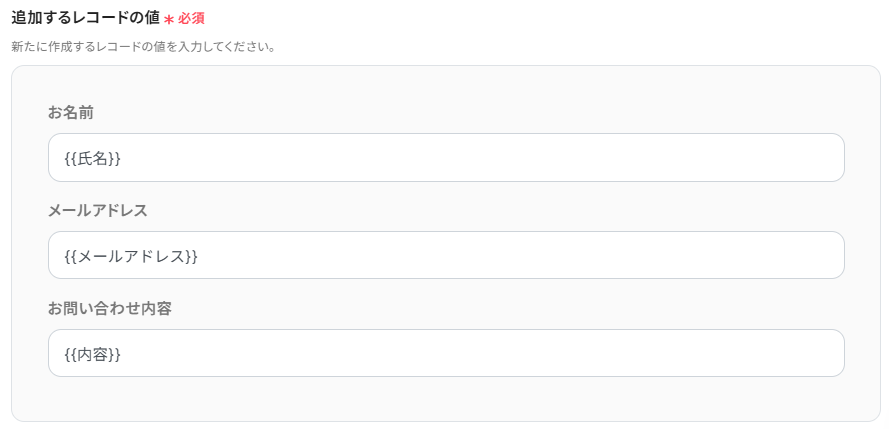
Task: Place cursor right after {{メールアドレス}} token
Action: click(x=199, y=256)
